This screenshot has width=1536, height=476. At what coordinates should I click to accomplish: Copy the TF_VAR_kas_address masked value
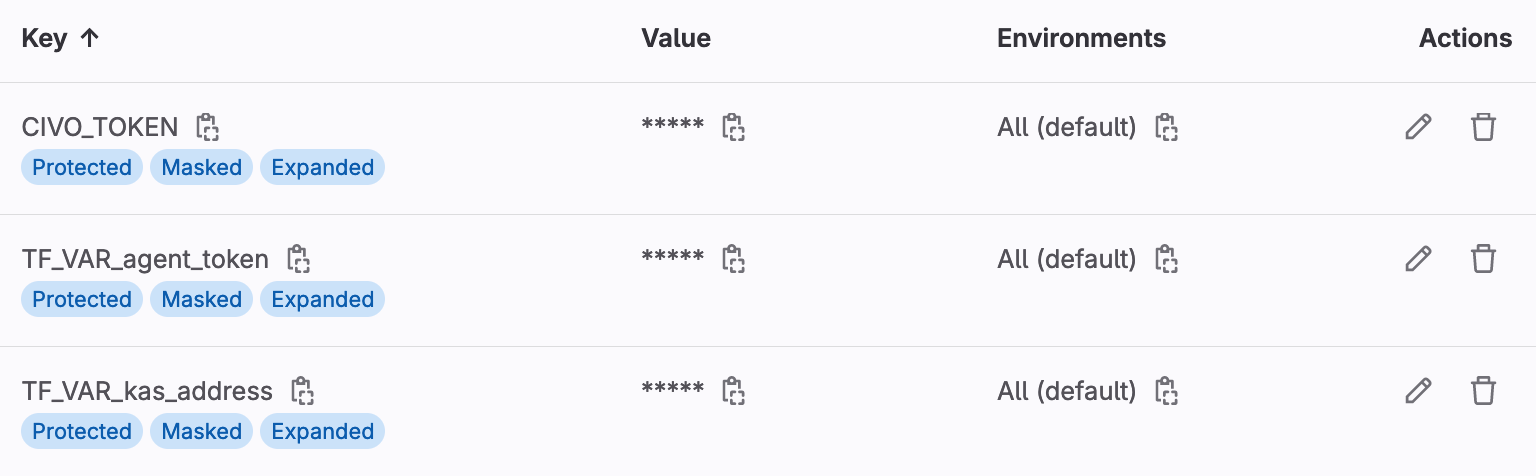(734, 391)
